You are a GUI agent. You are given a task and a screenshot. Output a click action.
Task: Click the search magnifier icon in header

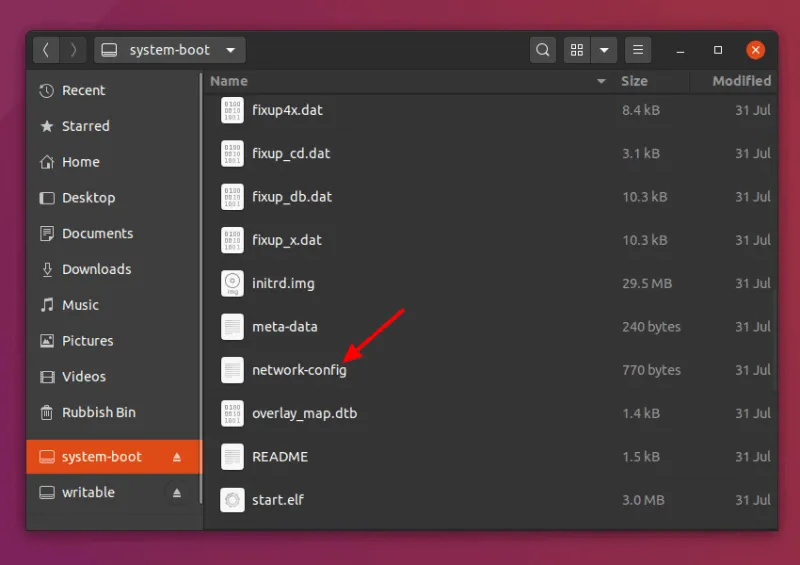tap(542, 50)
